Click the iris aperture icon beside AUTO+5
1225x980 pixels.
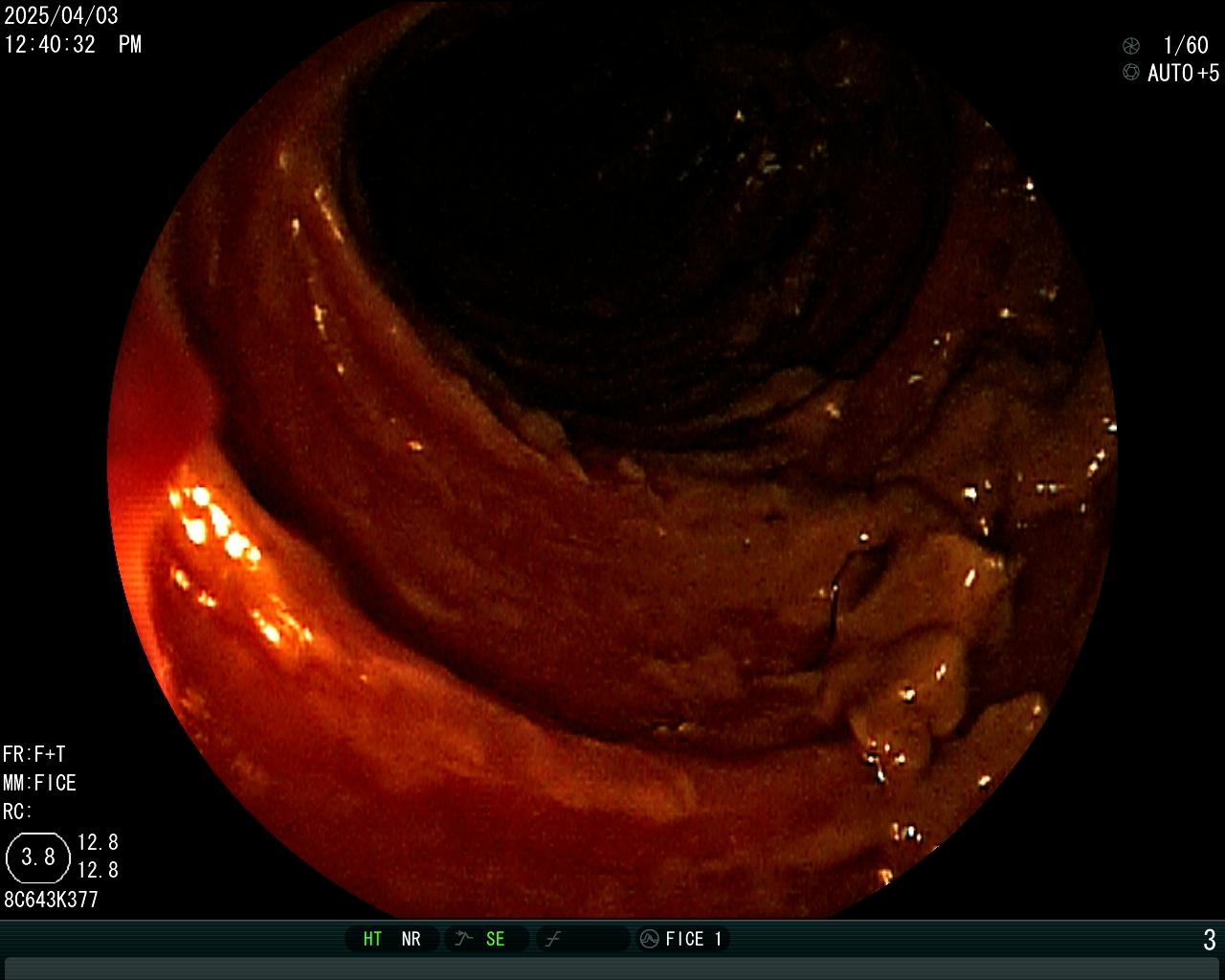[x=1131, y=73]
